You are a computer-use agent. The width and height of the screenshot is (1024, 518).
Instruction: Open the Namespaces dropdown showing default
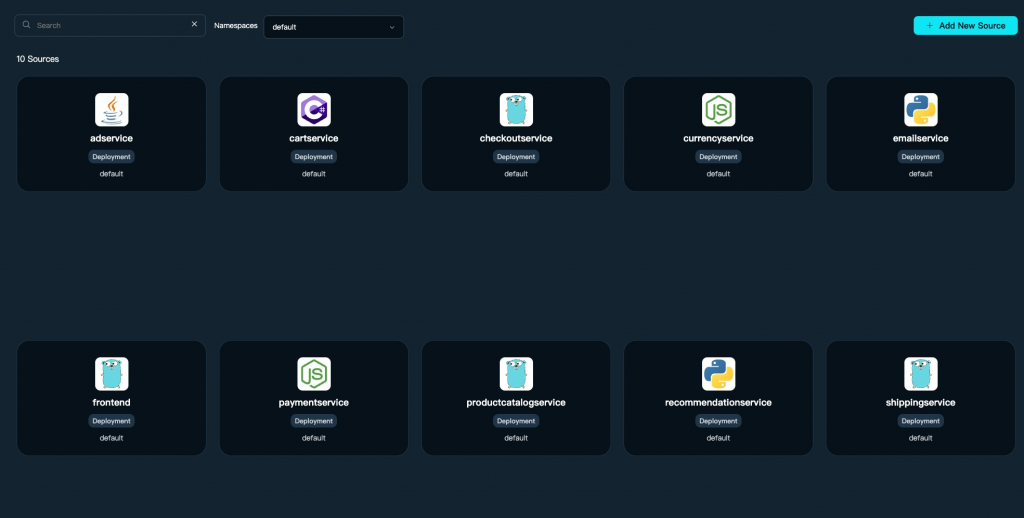(334, 27)
